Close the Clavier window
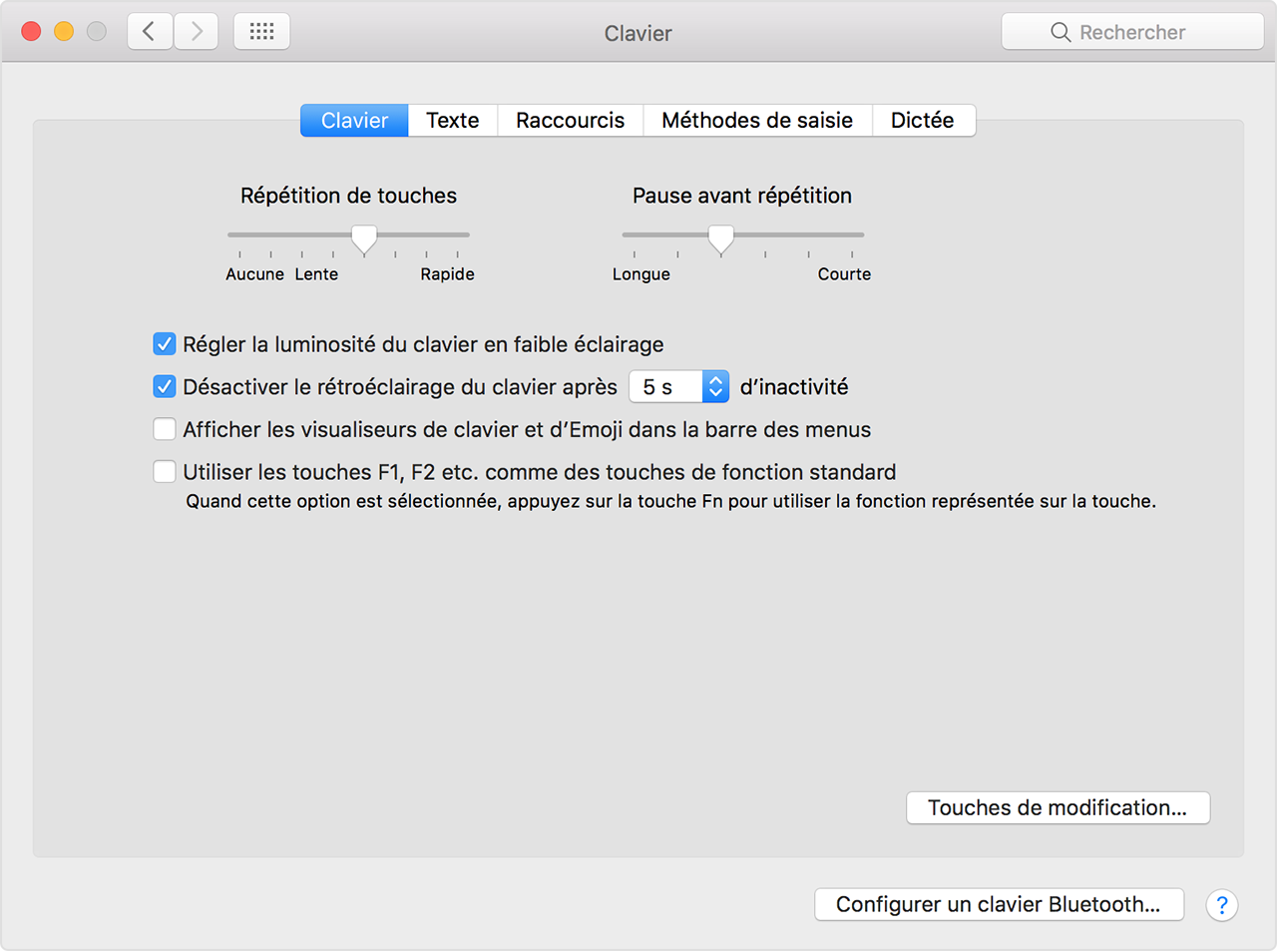Image resolution: width=1277 pixels, height=952 pixels. coord(31,32)
